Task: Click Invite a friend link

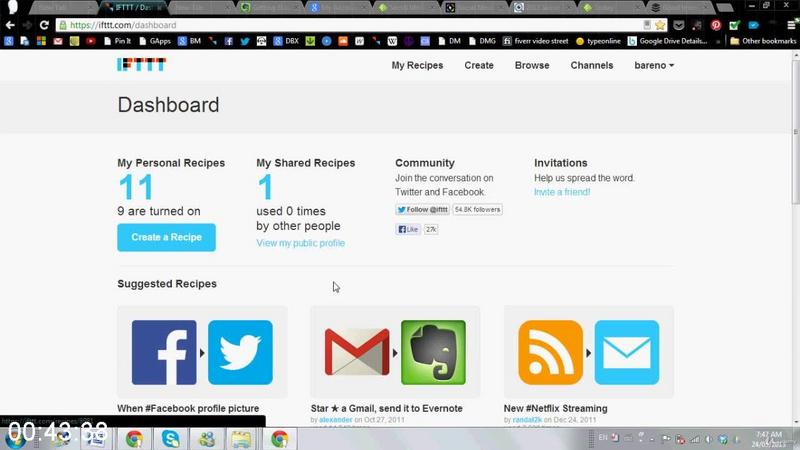Action: tap(562, 192)
